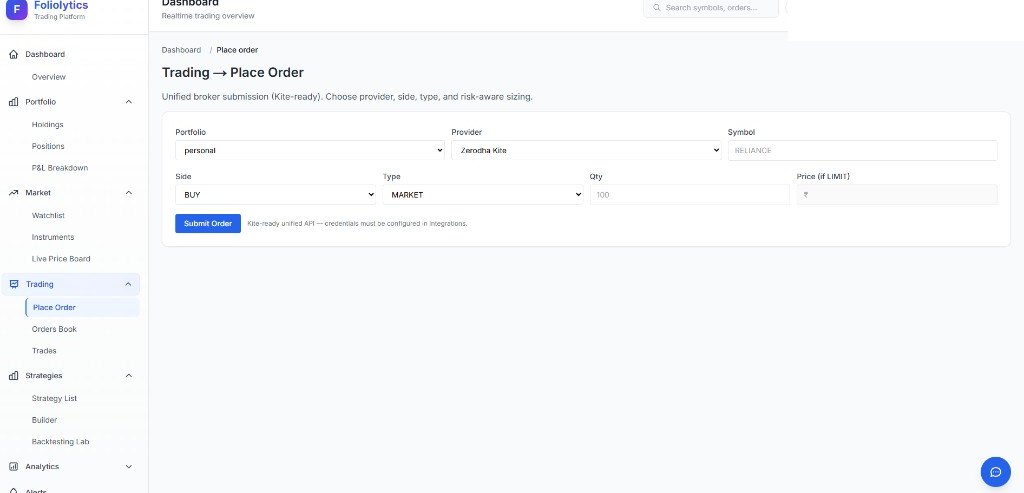Click the Trading section icon
1024x493 pixels.
coord(14,284)
